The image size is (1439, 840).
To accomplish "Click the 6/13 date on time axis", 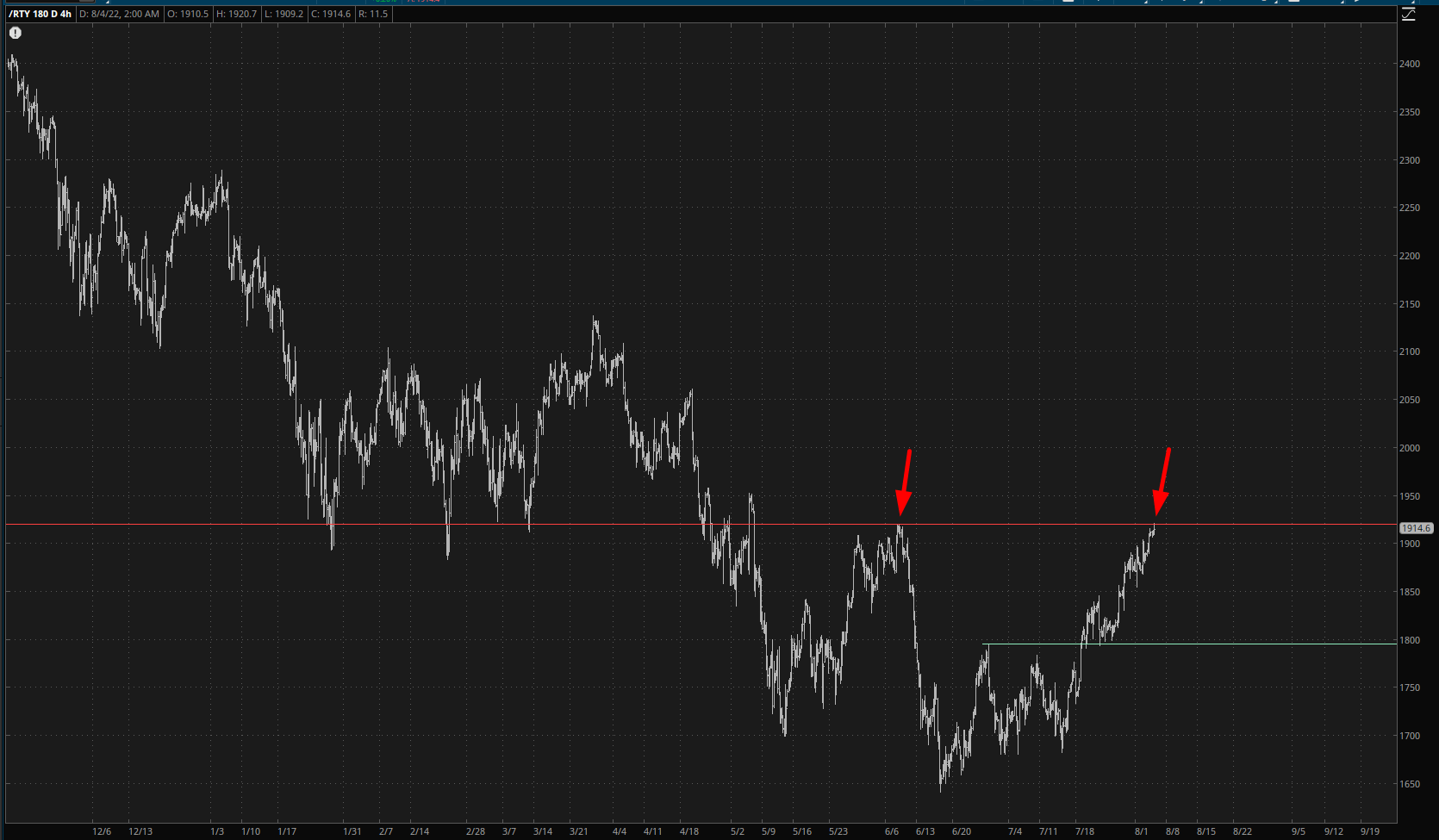I will [925, 831].
